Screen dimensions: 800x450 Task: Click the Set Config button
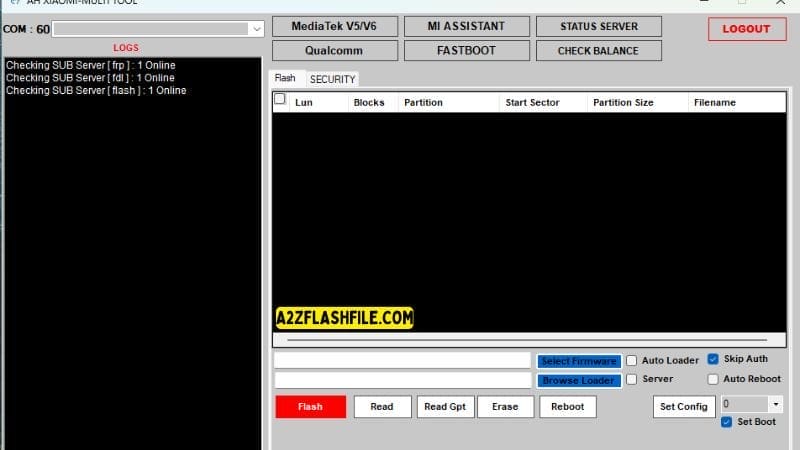pos(684,407)
